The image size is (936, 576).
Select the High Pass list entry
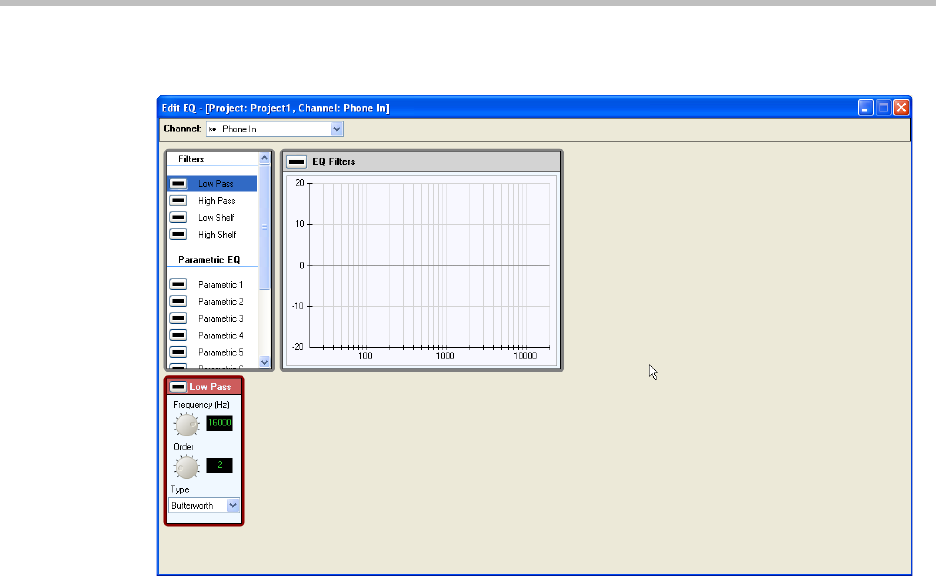pos(217,201)
